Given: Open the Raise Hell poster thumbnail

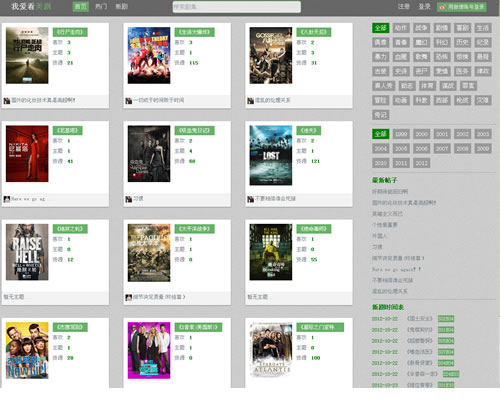Looking at the screenshot, I should pyautogui.click(x=27, y=252).
